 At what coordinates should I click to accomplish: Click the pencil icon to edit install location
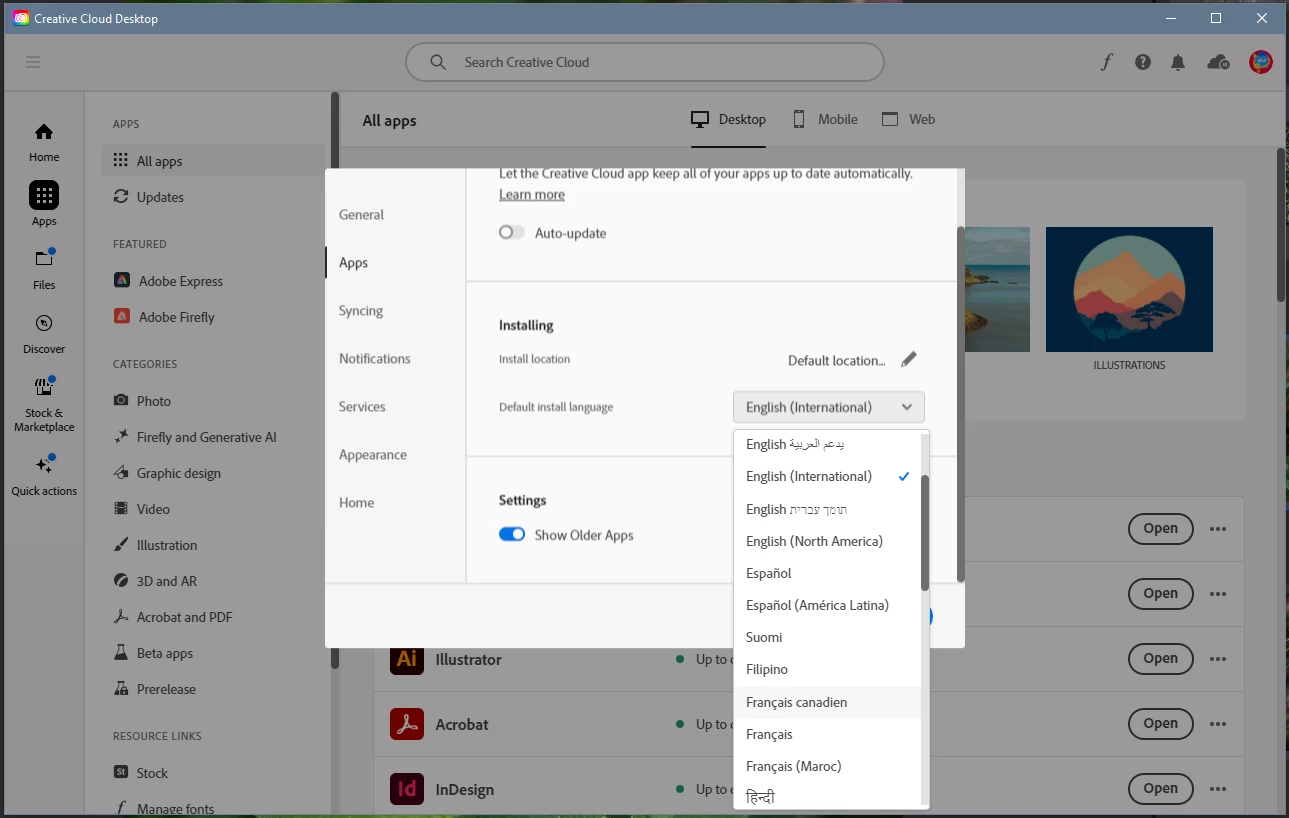[x=908, y=359]
